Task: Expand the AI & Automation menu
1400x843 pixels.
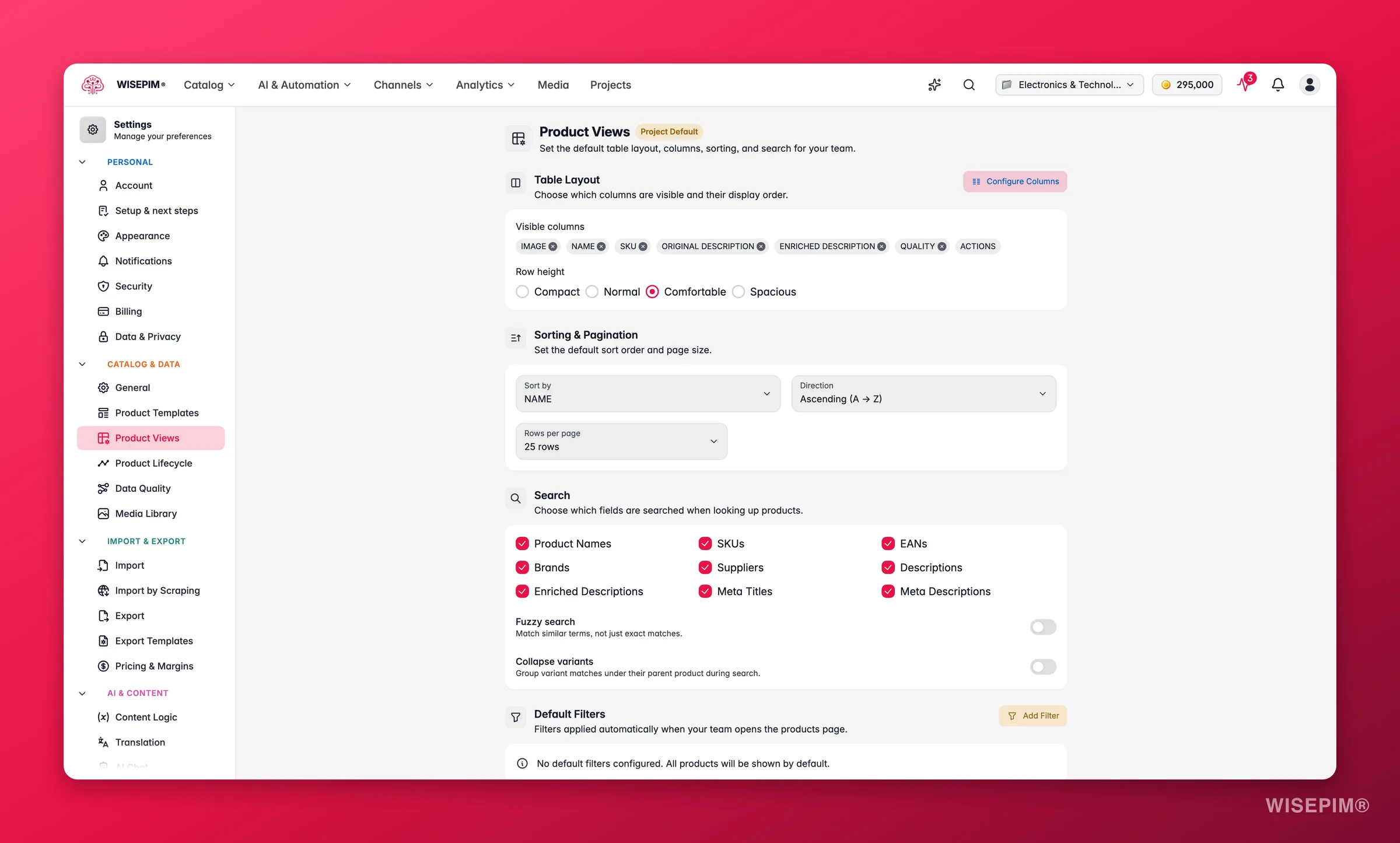Action: 304,85
